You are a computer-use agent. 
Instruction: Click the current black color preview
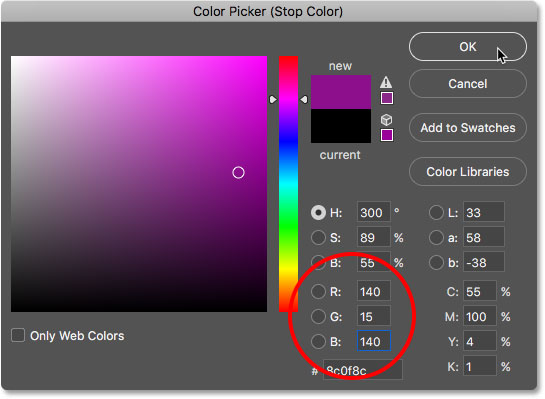pyautogui.click(x=341, y=126)
